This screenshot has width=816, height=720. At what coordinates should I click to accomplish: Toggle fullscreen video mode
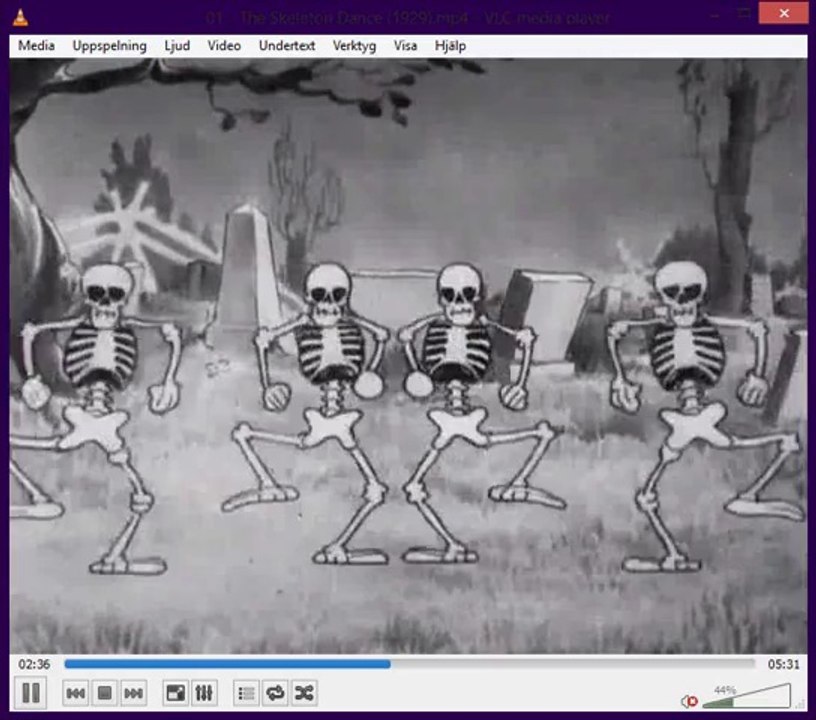pos(175,693)
